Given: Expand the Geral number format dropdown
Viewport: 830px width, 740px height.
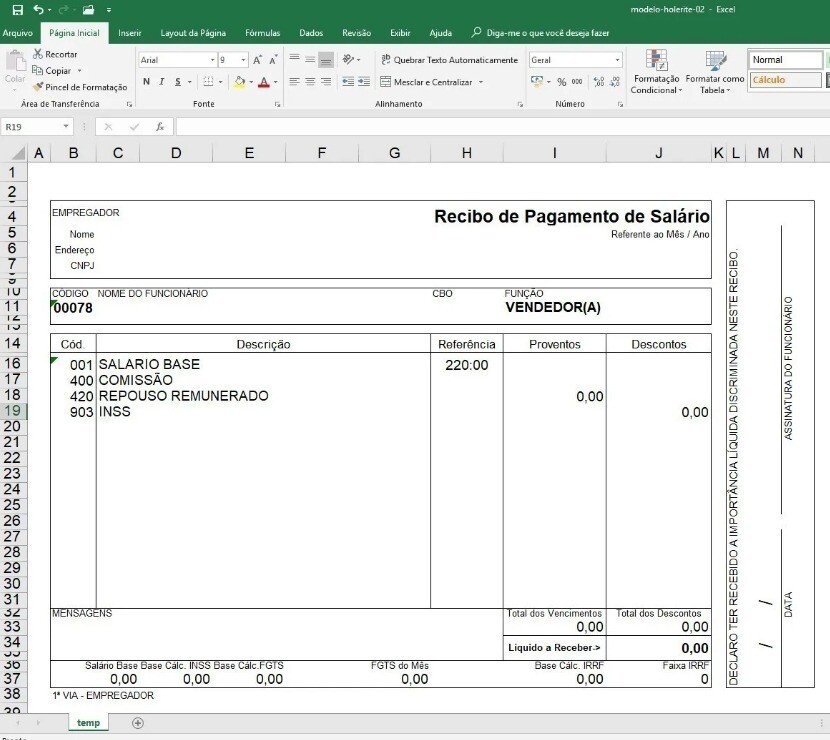Looking at the screenshot, I should coord(617,60).
